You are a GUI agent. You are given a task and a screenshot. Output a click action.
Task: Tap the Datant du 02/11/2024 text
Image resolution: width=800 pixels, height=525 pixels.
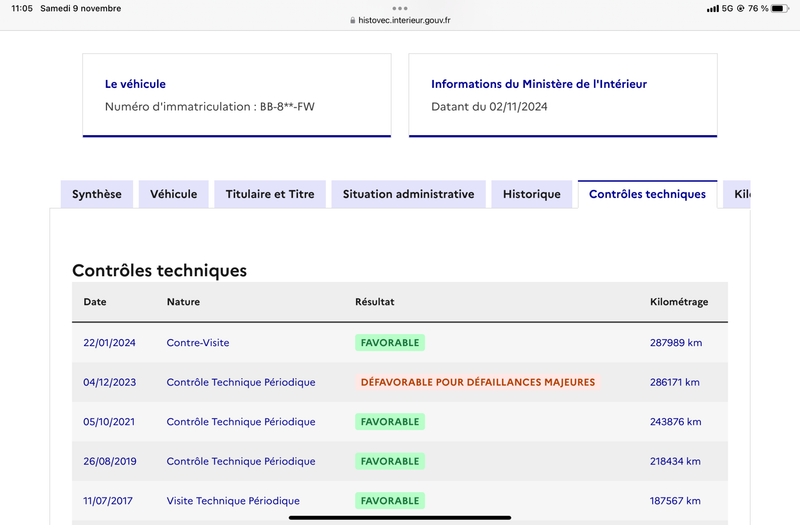(x=489, y=107)
